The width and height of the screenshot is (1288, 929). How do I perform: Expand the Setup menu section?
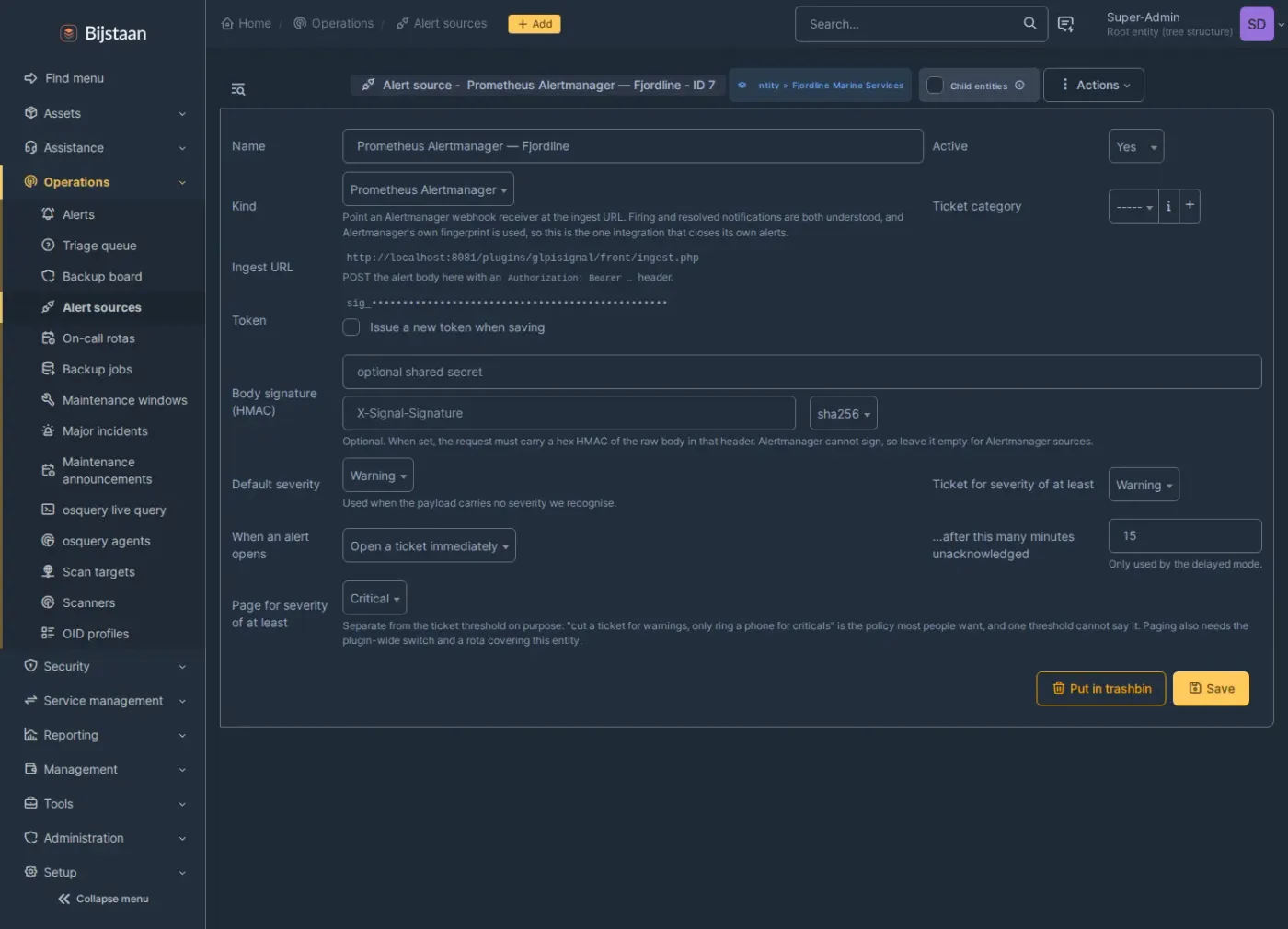[106, 872]
